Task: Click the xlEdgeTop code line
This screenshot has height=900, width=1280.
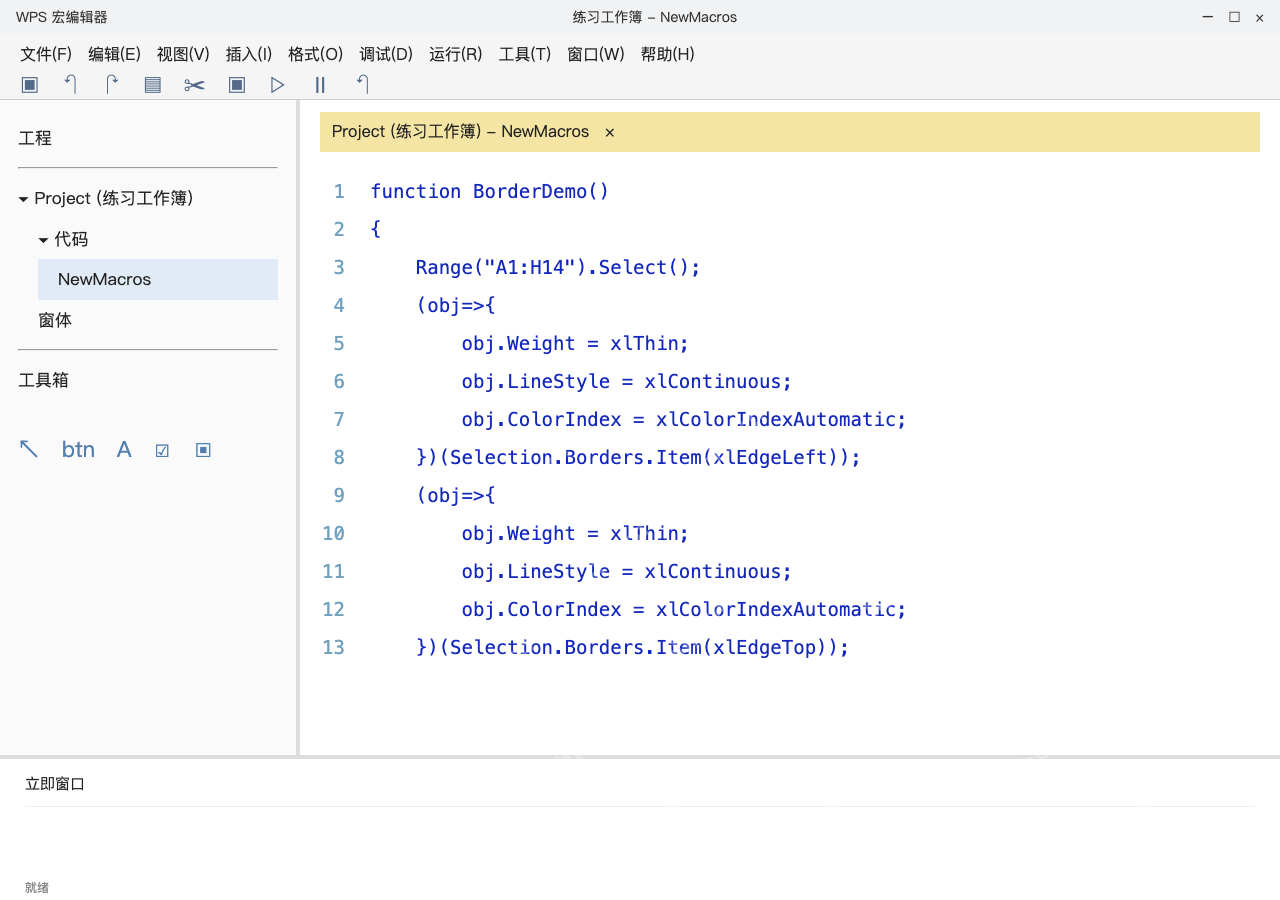Action: click(633, 647)
